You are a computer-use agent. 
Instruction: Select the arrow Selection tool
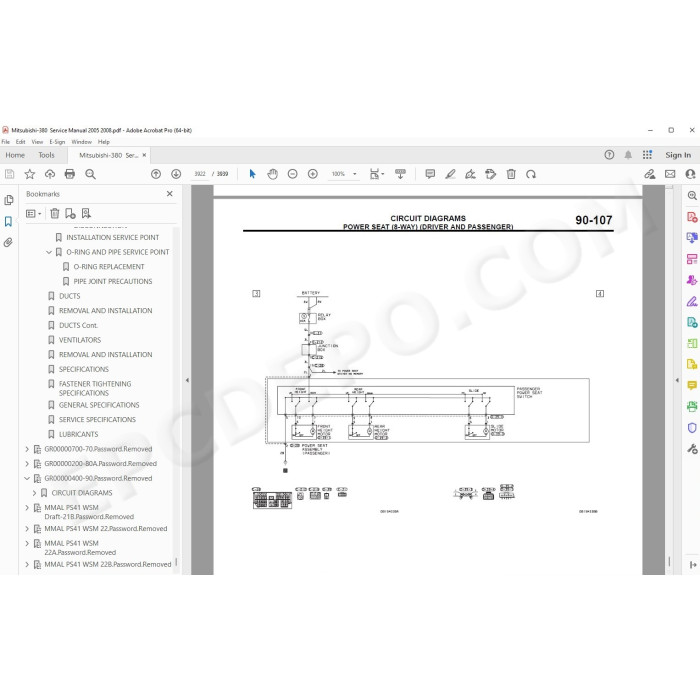pos(252,174)
